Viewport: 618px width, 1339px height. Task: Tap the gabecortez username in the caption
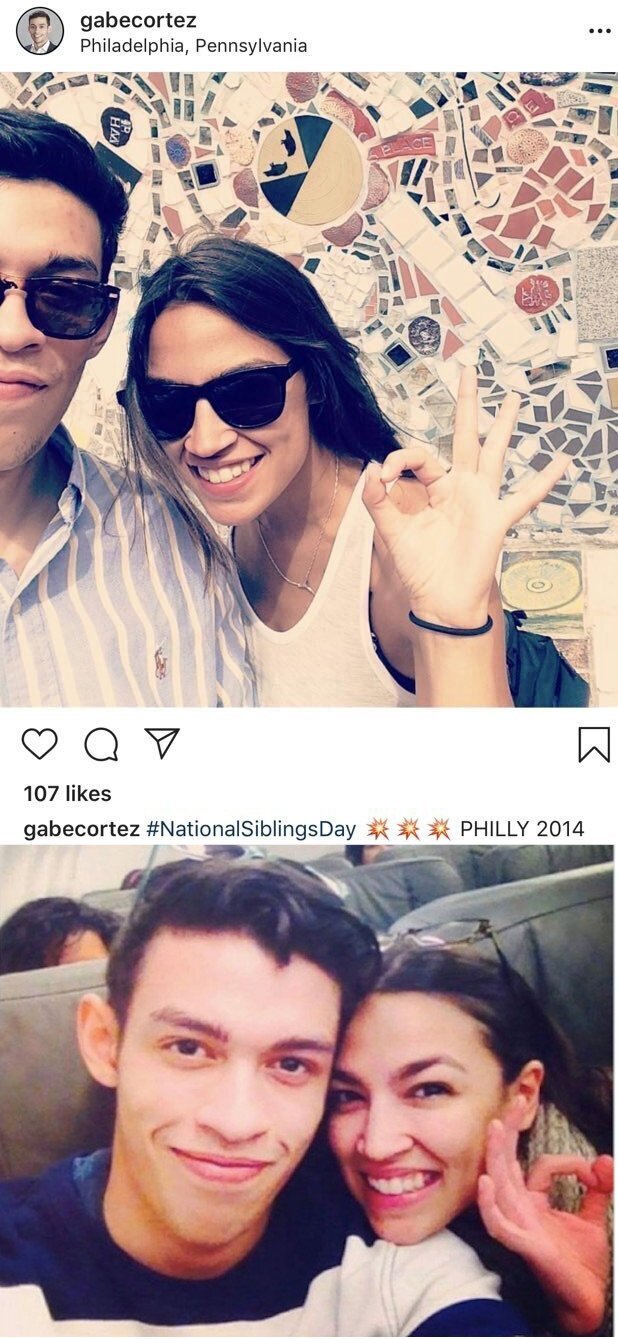[x=81, y=829]
